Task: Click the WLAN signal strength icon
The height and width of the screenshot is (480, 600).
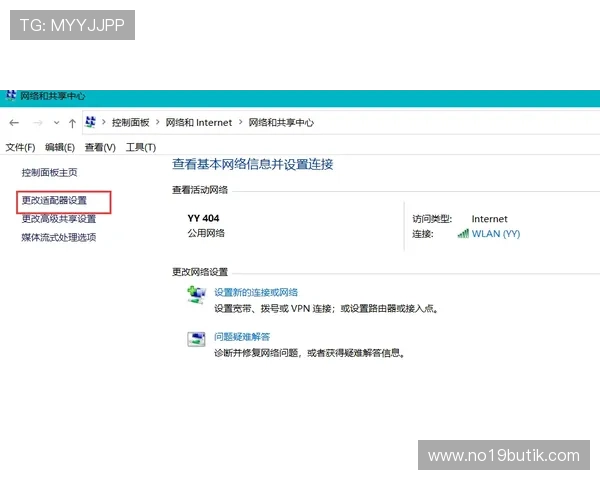Action: (x=463, y=233)
